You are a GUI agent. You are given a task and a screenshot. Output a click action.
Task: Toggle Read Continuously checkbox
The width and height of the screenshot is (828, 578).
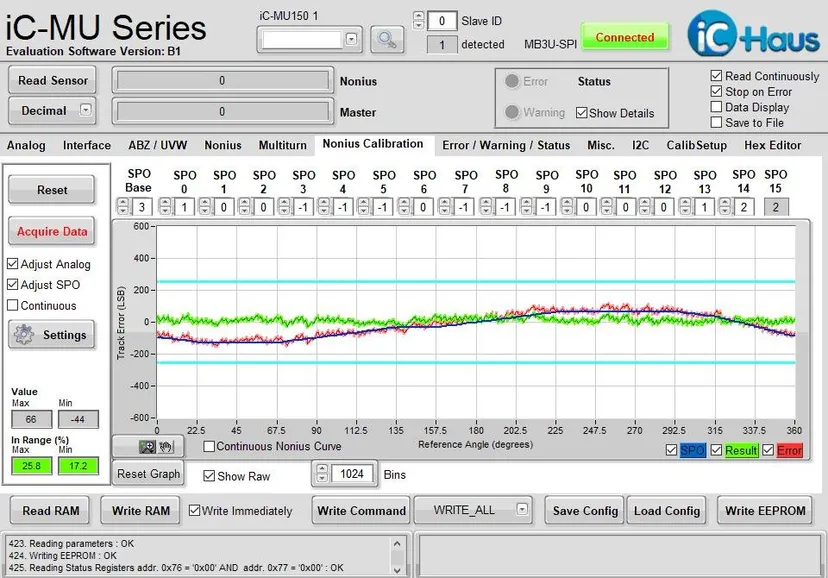coord(716,76)
